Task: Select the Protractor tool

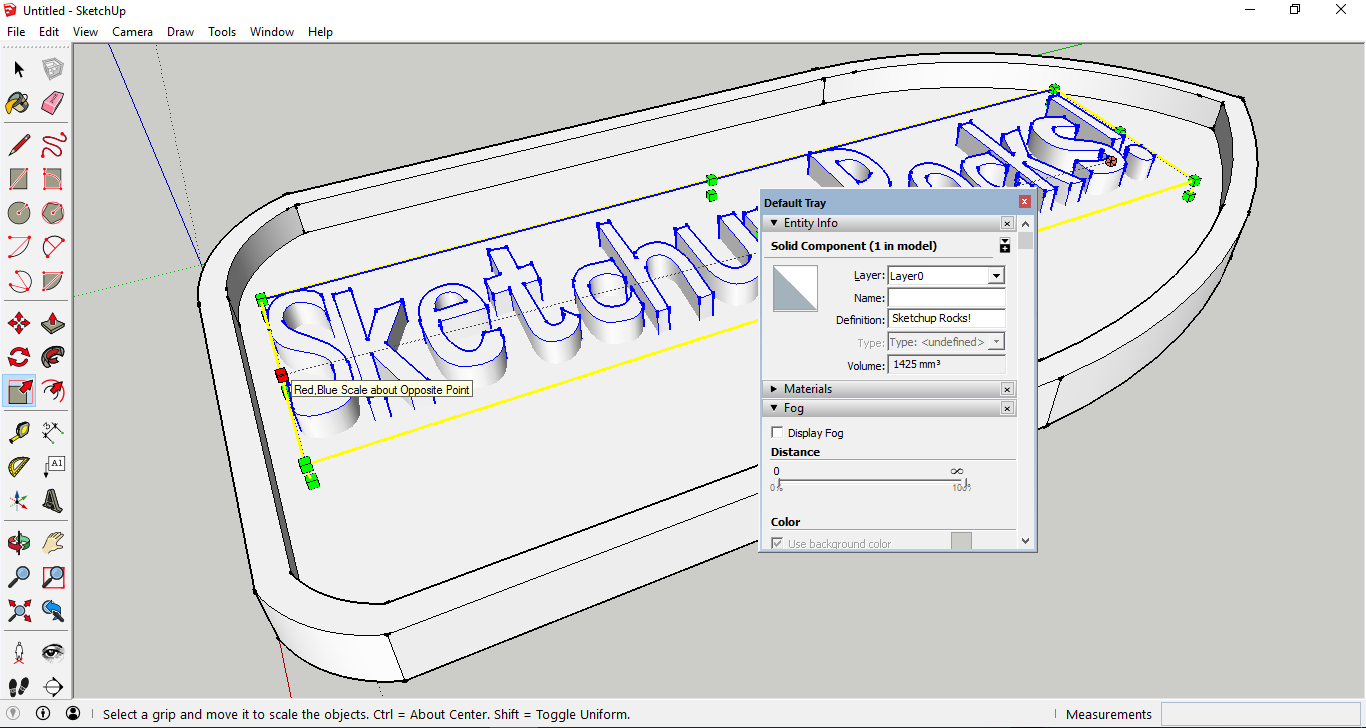Action: tap(19, 467)
